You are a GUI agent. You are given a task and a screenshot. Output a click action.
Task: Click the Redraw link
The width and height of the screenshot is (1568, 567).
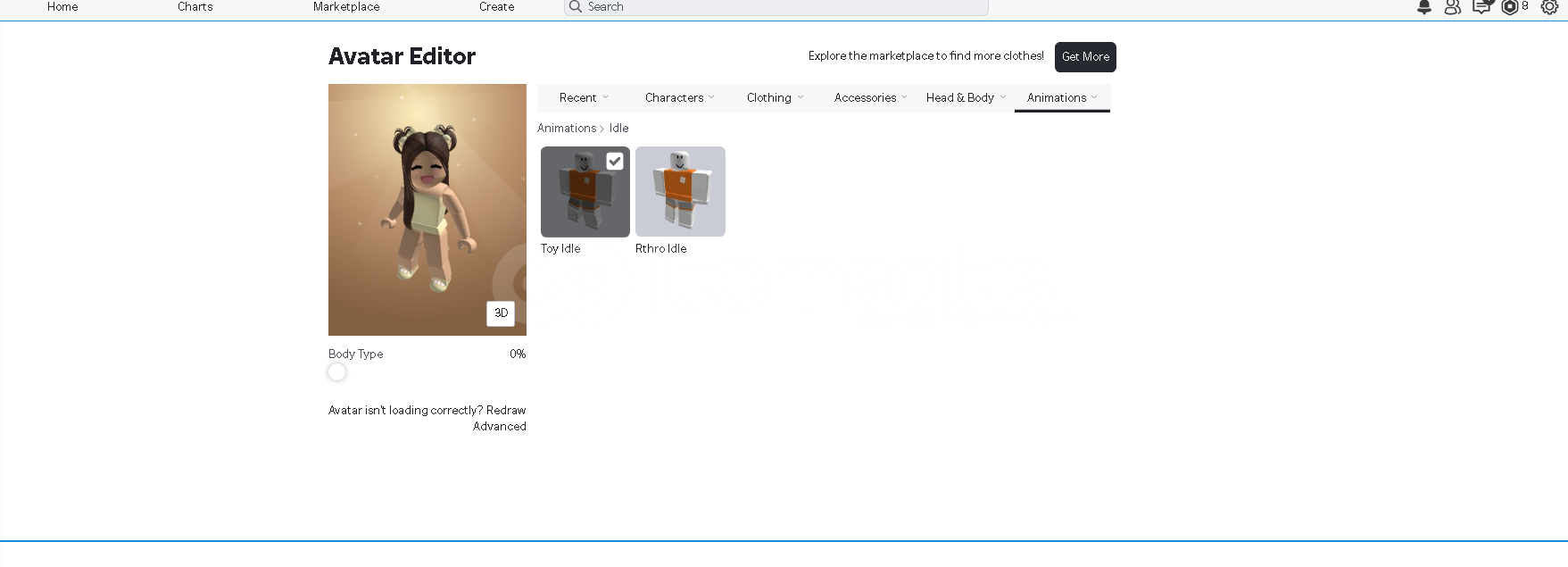pyautogui.click(x=506, y=410)
